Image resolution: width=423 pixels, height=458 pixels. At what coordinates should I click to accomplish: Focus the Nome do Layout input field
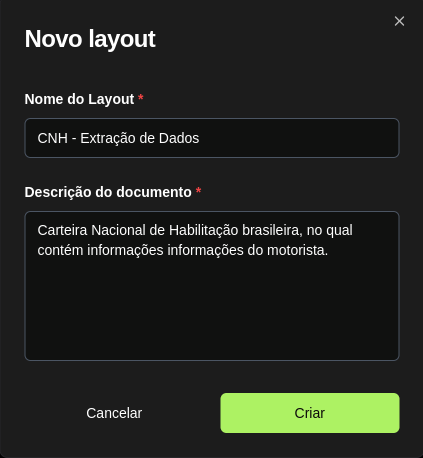coord(212,138)
